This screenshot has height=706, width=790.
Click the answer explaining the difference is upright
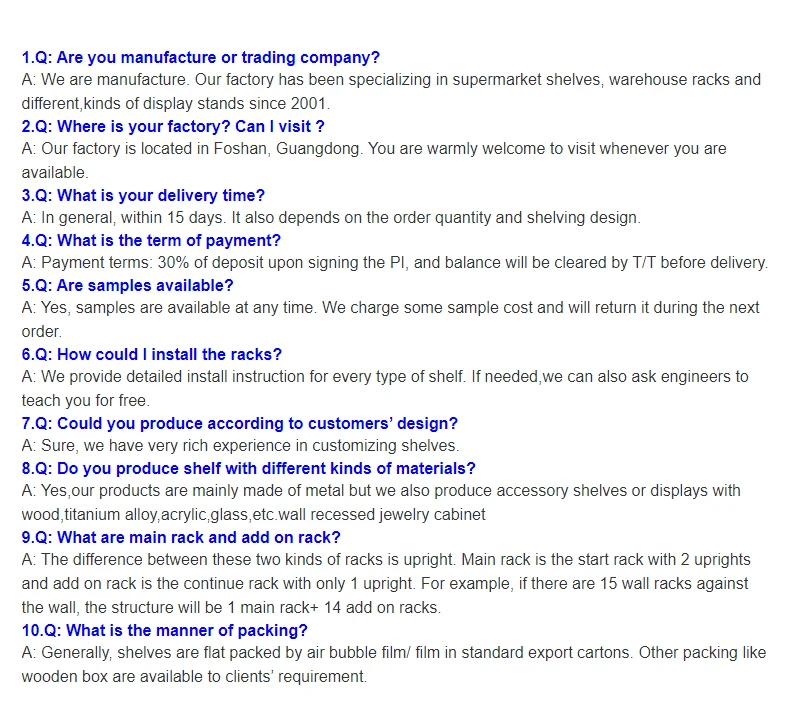[385, 583]
